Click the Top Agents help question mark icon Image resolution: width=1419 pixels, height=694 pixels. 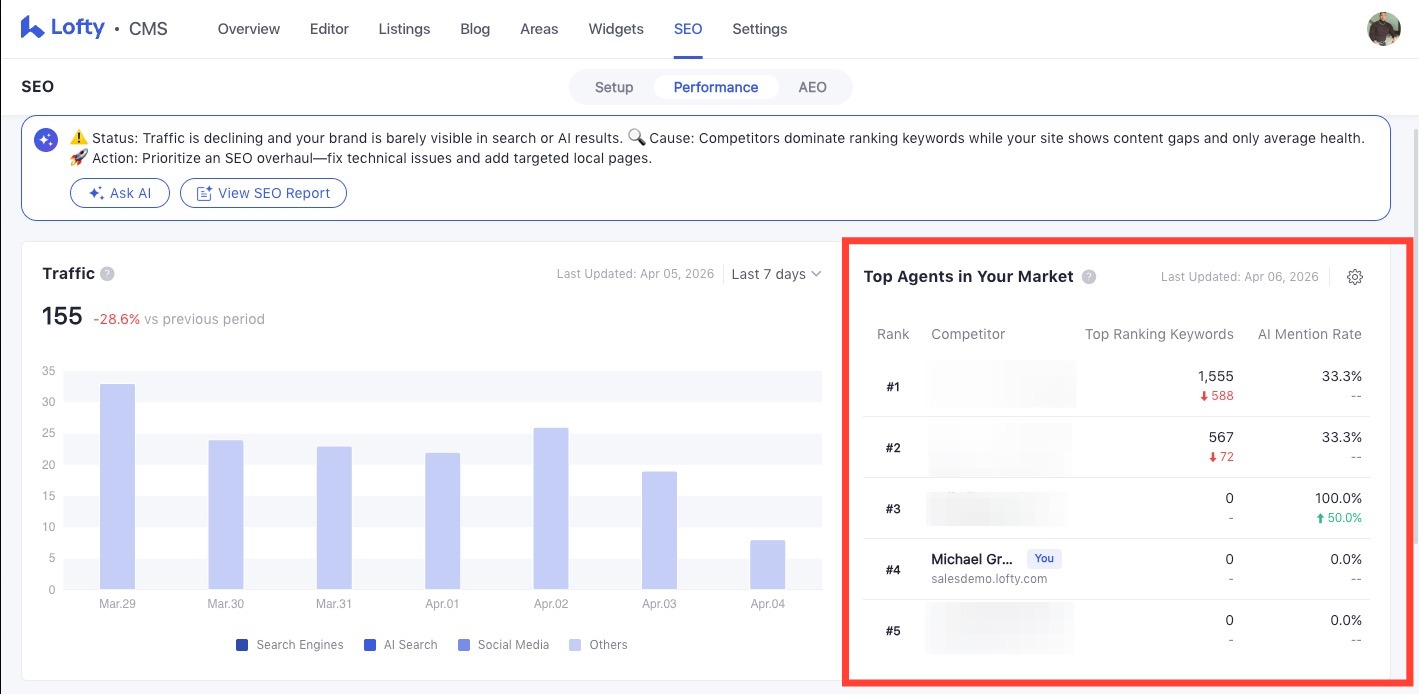point(1089,277)
